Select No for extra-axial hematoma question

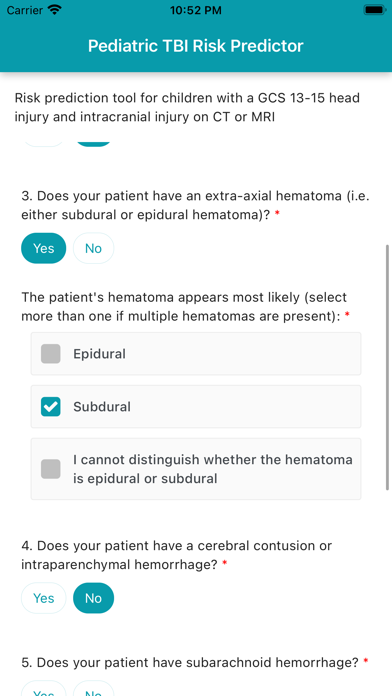(x=93, y=248)
